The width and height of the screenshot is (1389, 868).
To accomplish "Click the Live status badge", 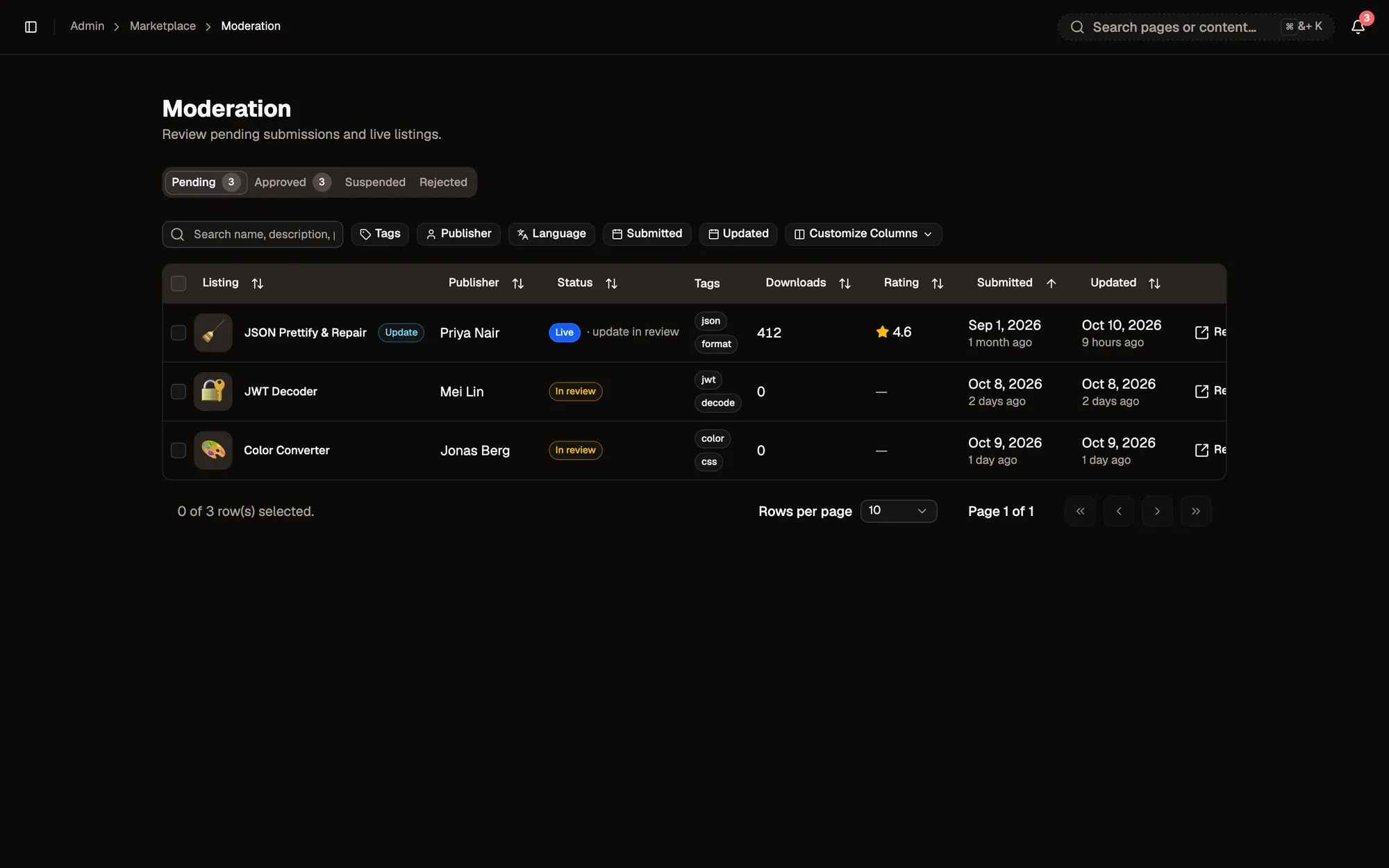I will pos(565,333).
